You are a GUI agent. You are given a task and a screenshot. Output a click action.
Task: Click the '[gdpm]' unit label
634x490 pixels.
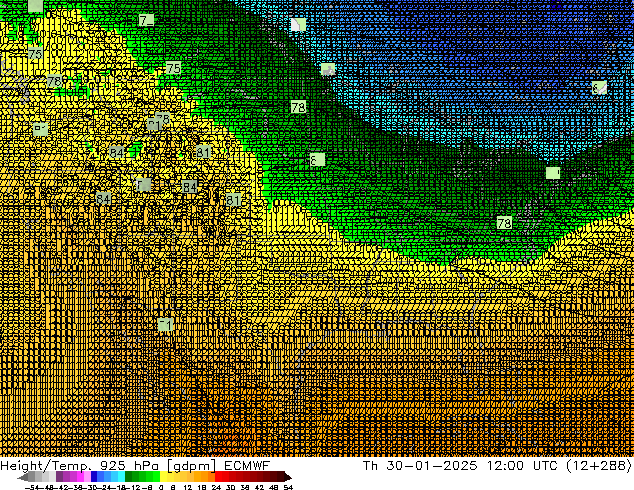pos(192,466)
